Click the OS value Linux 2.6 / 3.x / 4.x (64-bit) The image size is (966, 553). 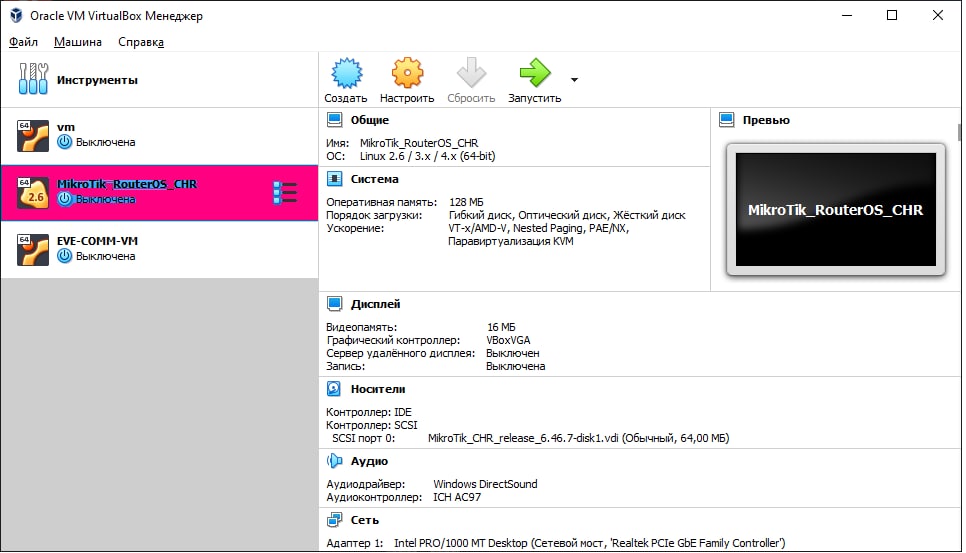pos(428,156)
